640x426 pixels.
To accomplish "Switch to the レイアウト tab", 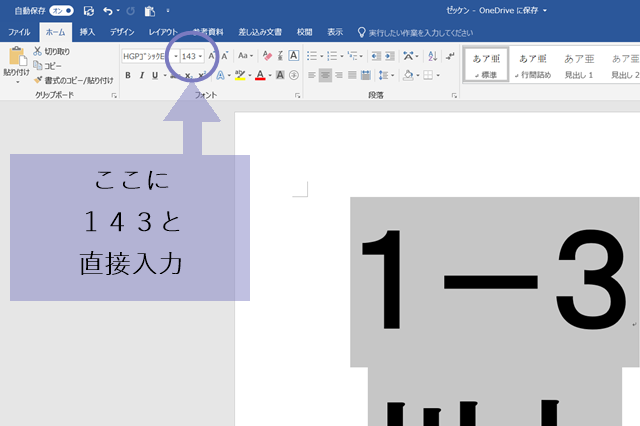I will click(163, 32).
